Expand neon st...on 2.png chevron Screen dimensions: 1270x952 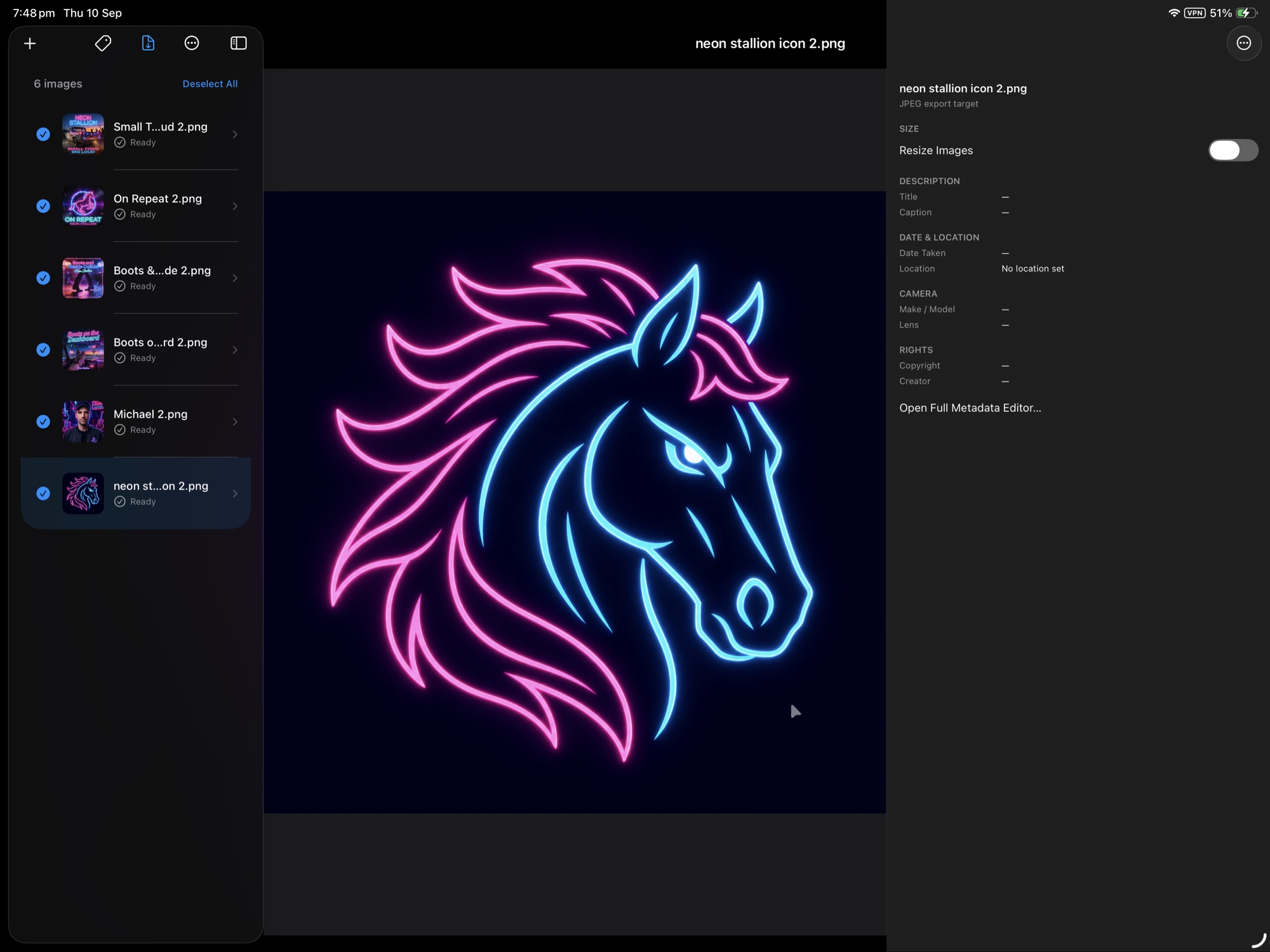(235, 493)
